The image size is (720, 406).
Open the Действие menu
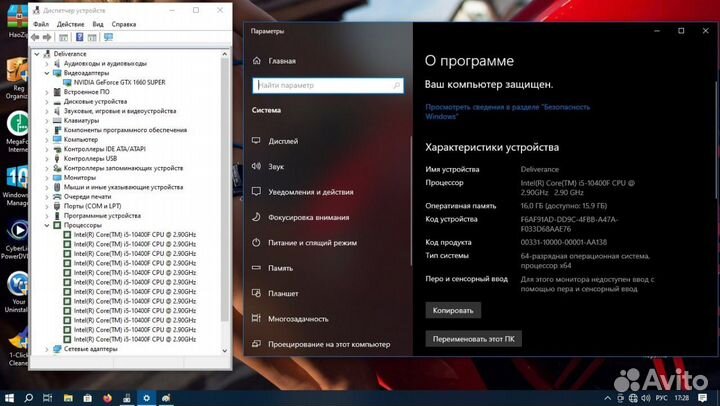coord(70,24)
